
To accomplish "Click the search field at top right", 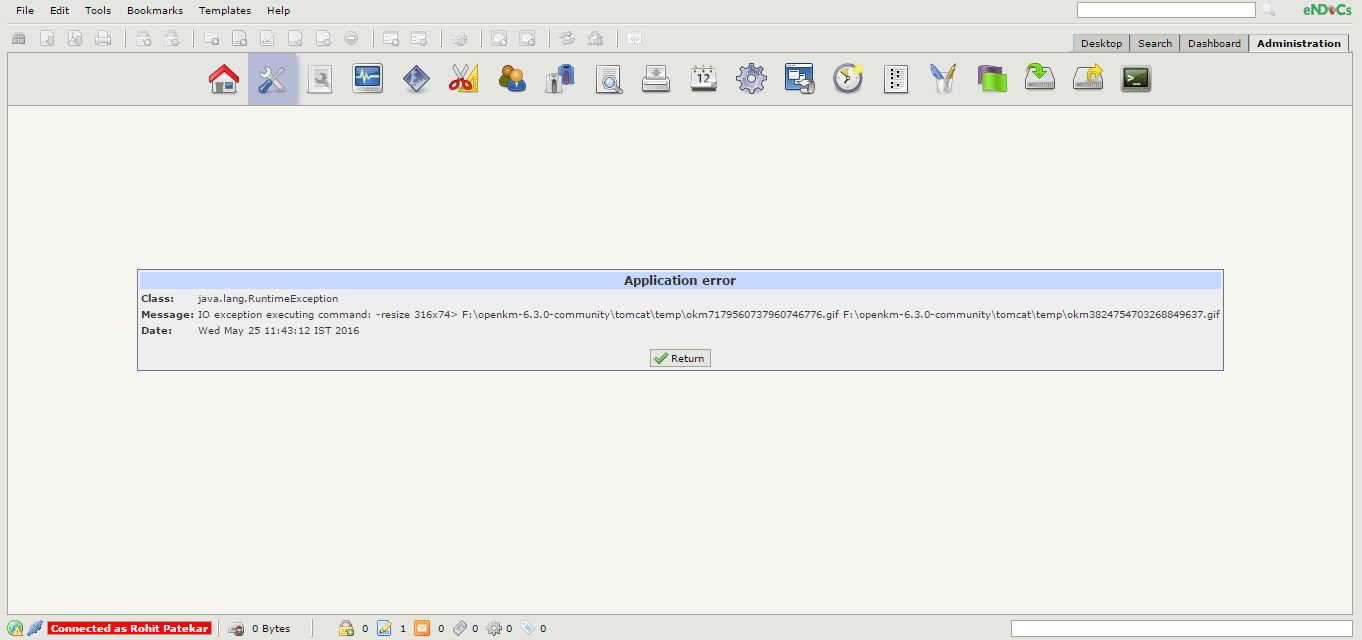I will [1165, 10].
